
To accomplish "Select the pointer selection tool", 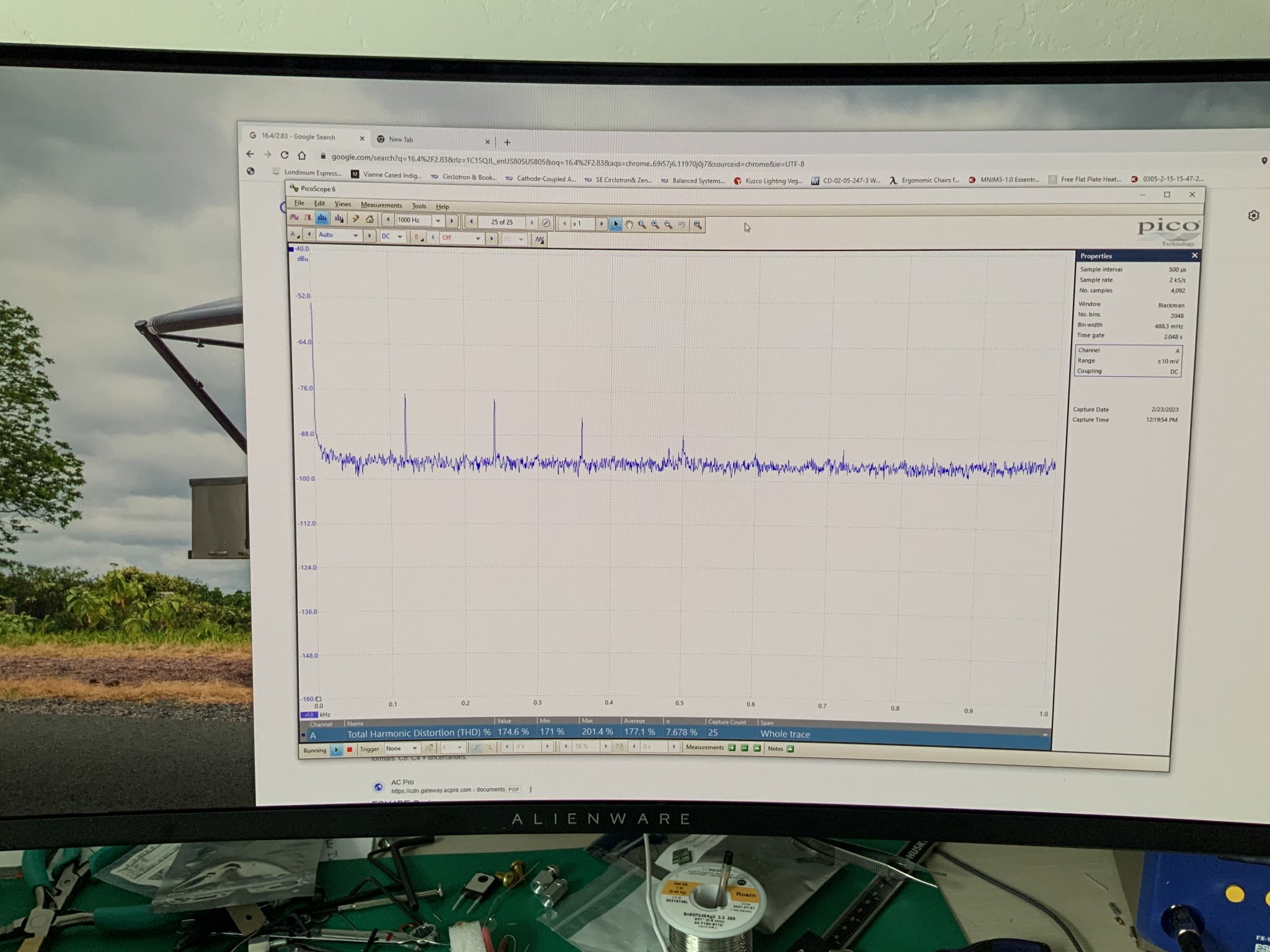I will [x=615, y=224].
